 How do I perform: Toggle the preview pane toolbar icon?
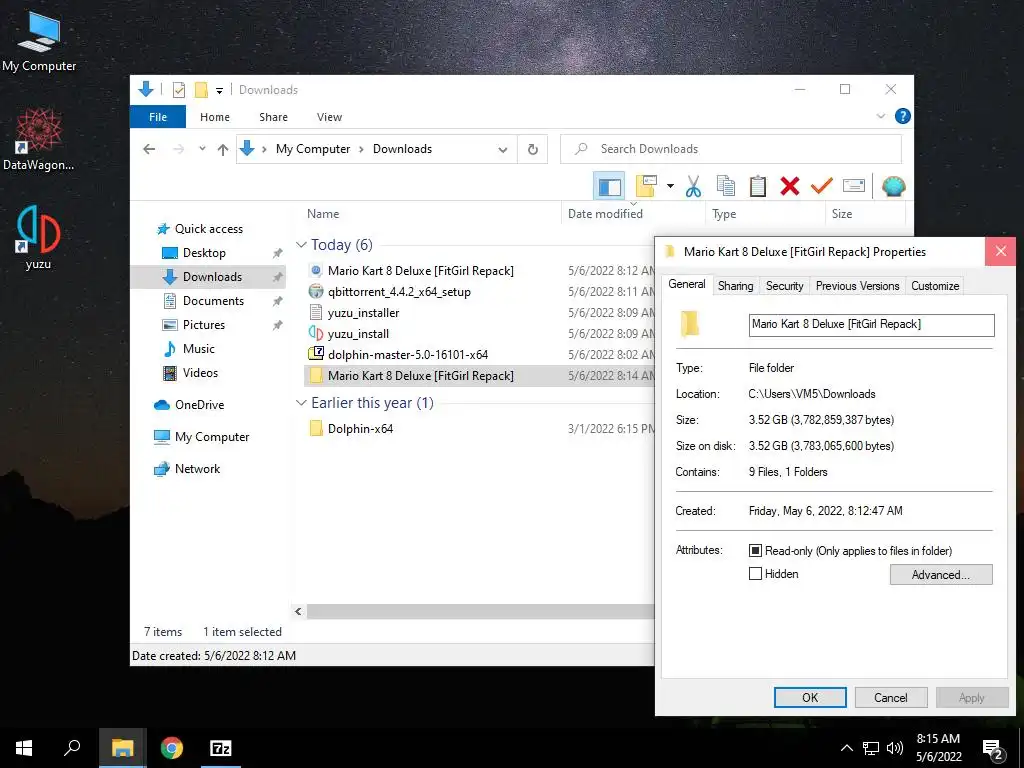coord(609,186)
